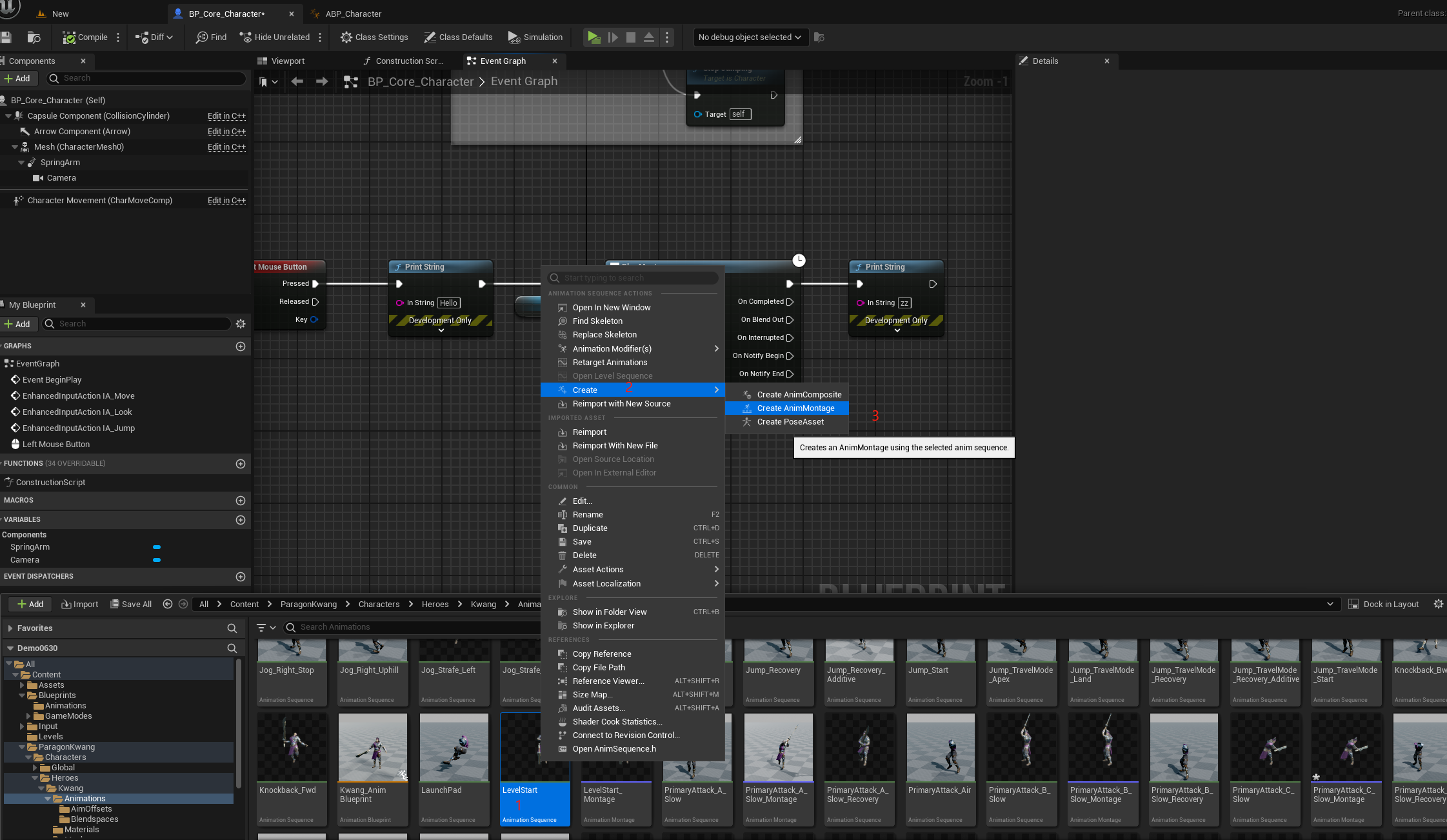Image resolution: width=1447 pixels, height=840 pixels.
Task: Click the Save All icon
Action: (115, 604)
